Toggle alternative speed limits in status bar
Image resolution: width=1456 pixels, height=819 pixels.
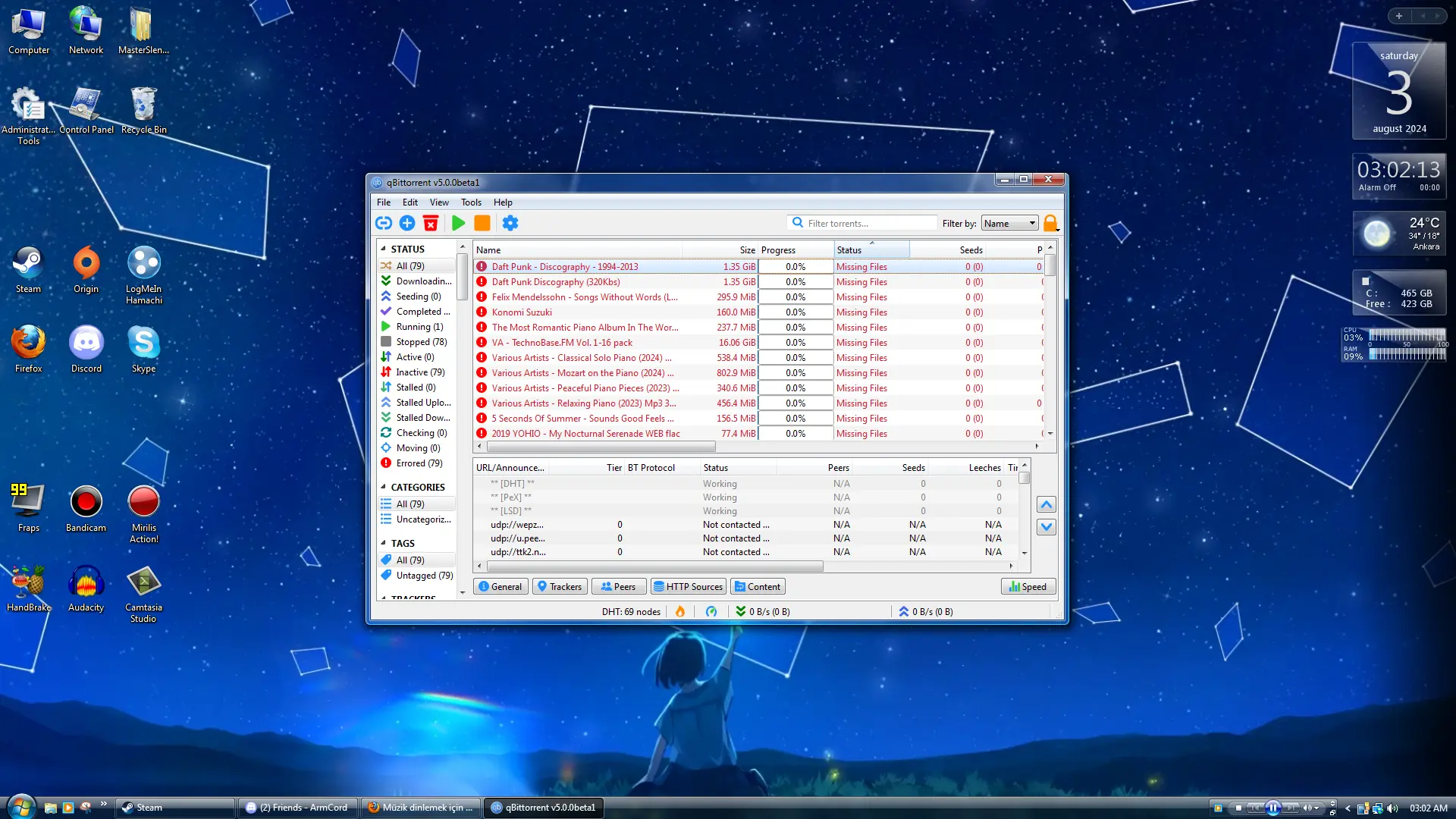[x=711, y=611]
